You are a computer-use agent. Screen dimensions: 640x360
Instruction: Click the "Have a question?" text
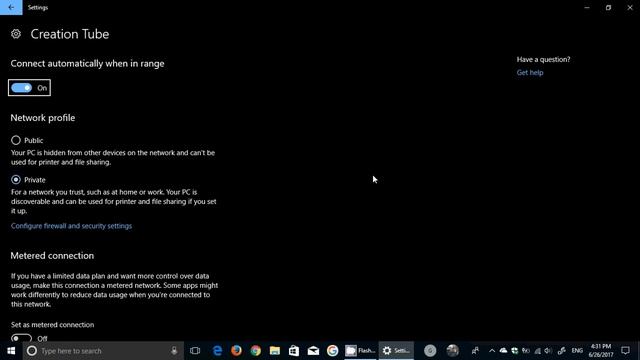(x=543, y=60)
